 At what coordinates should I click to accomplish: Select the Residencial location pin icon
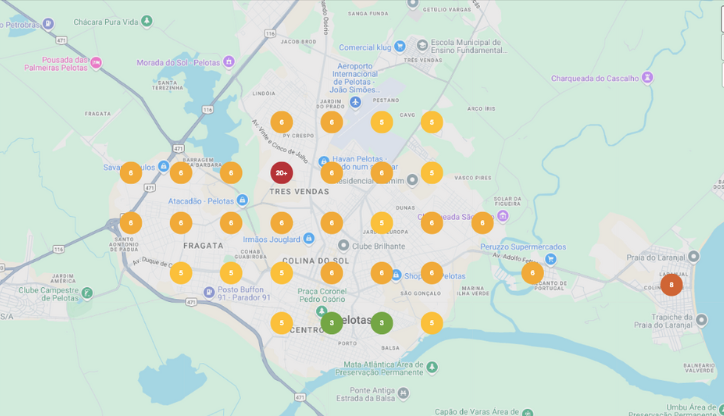[x=412, y=180]
